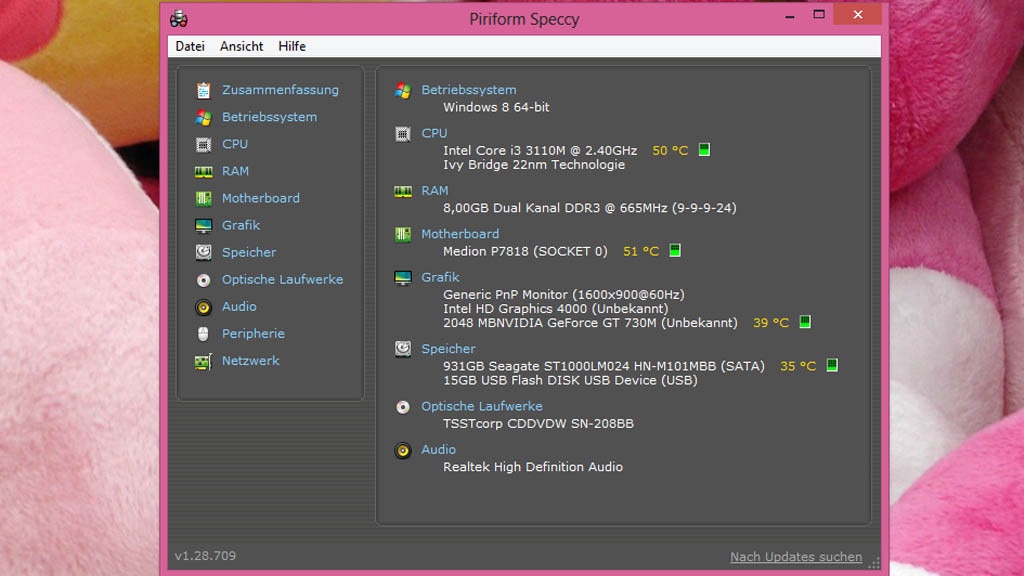Open the Grafik section heading in the summary panel
The height and width of the screenshot is (576, 1024).
[x=440, y=277]
